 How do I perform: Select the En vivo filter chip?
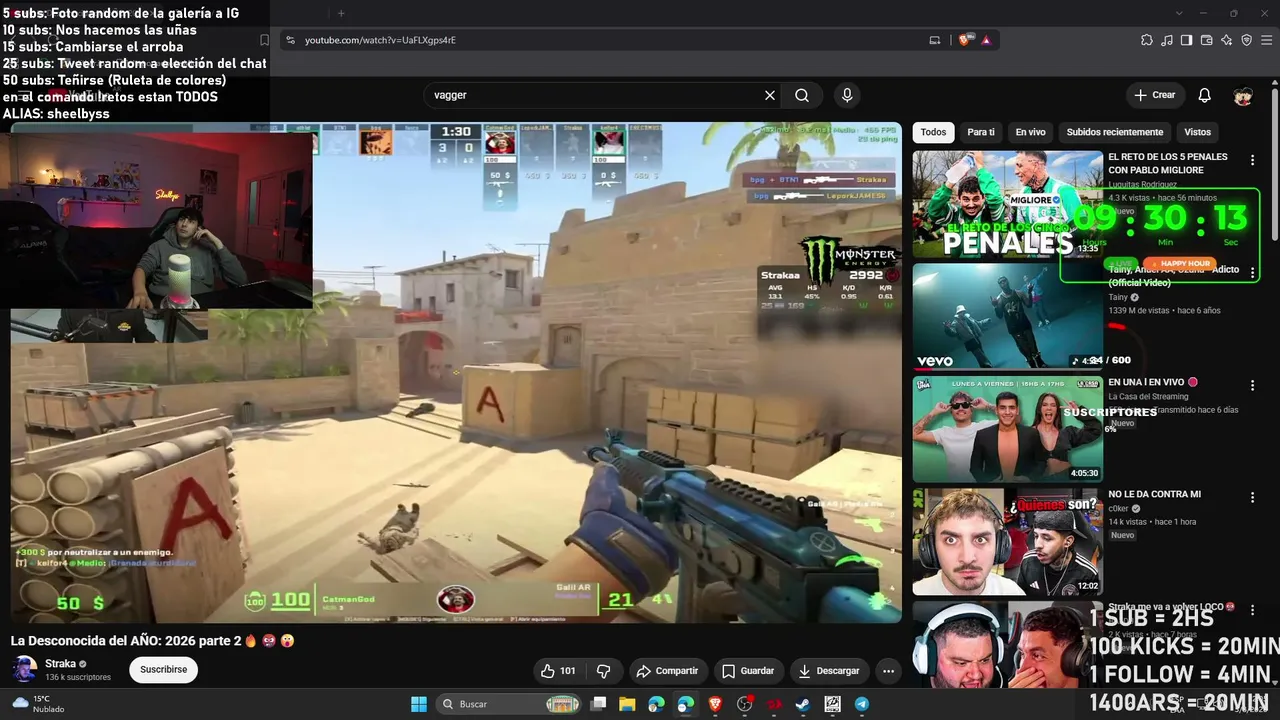(1030, 132)
